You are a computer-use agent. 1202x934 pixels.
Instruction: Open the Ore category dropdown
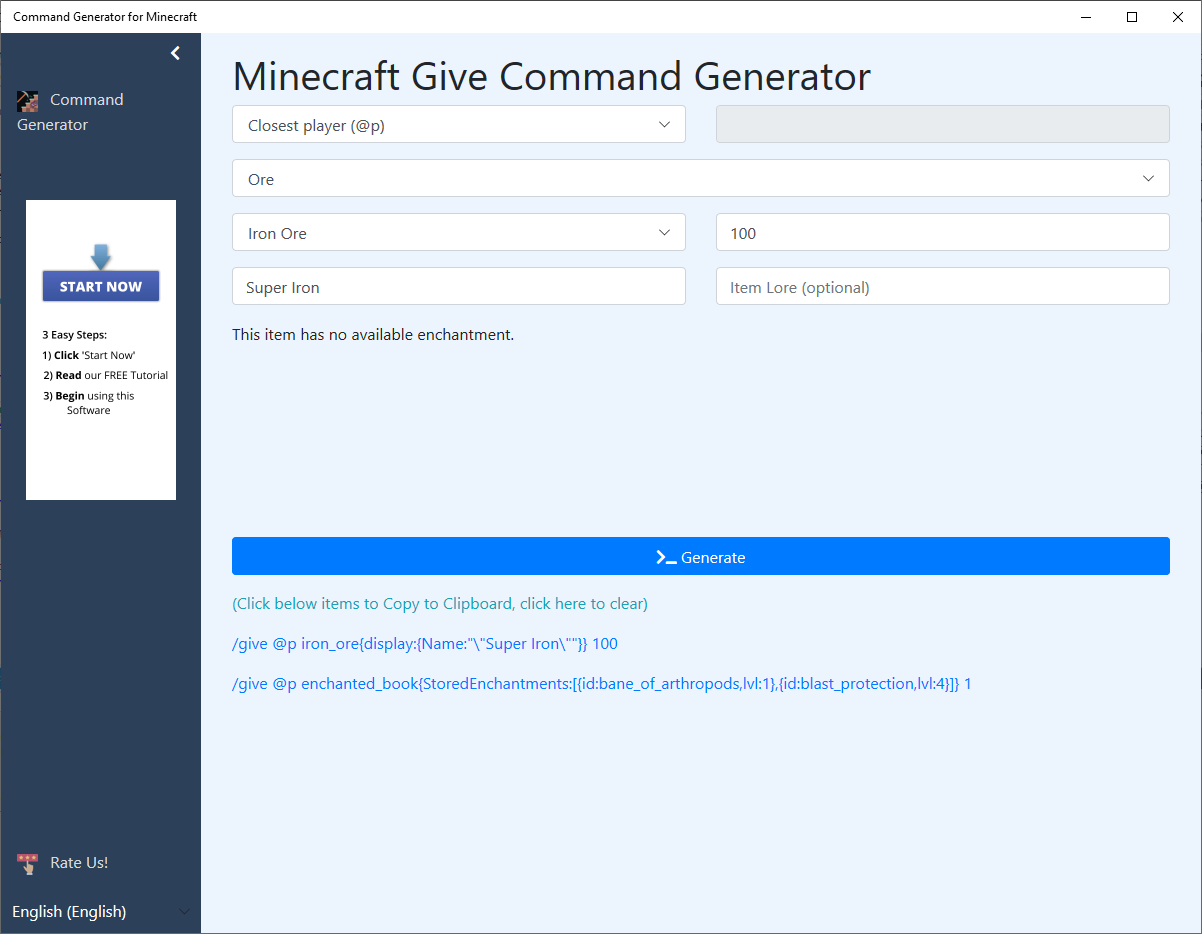click(x=701, y=179)
